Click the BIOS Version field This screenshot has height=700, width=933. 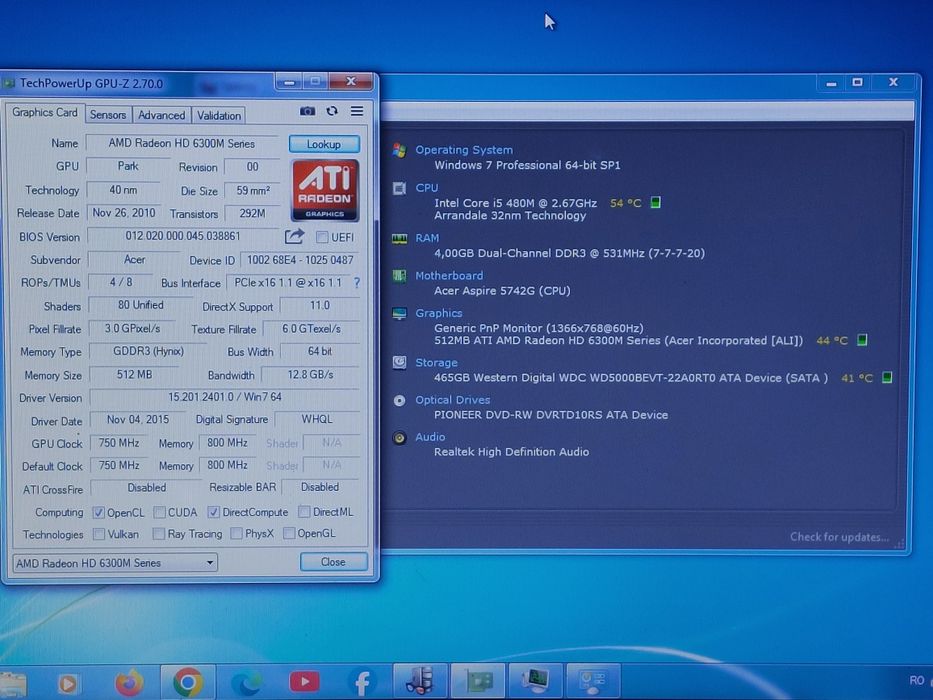point(183,236)
